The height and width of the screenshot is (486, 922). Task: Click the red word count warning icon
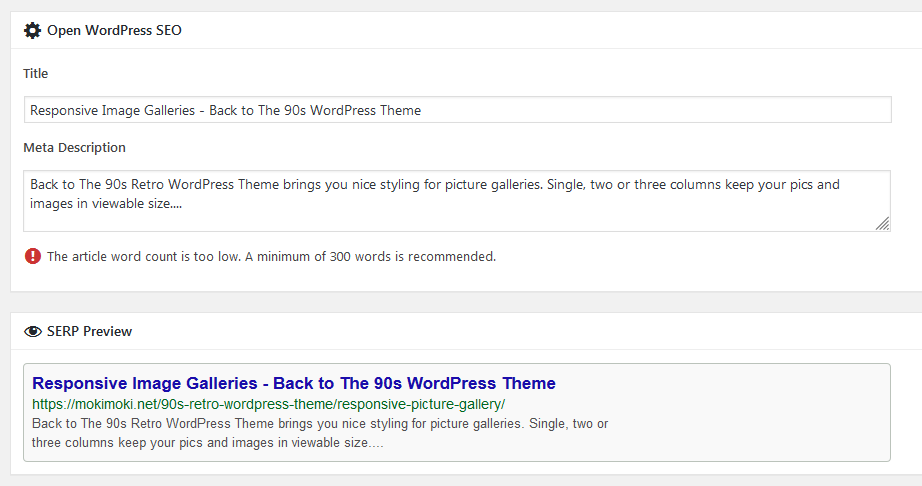[33, 256]
